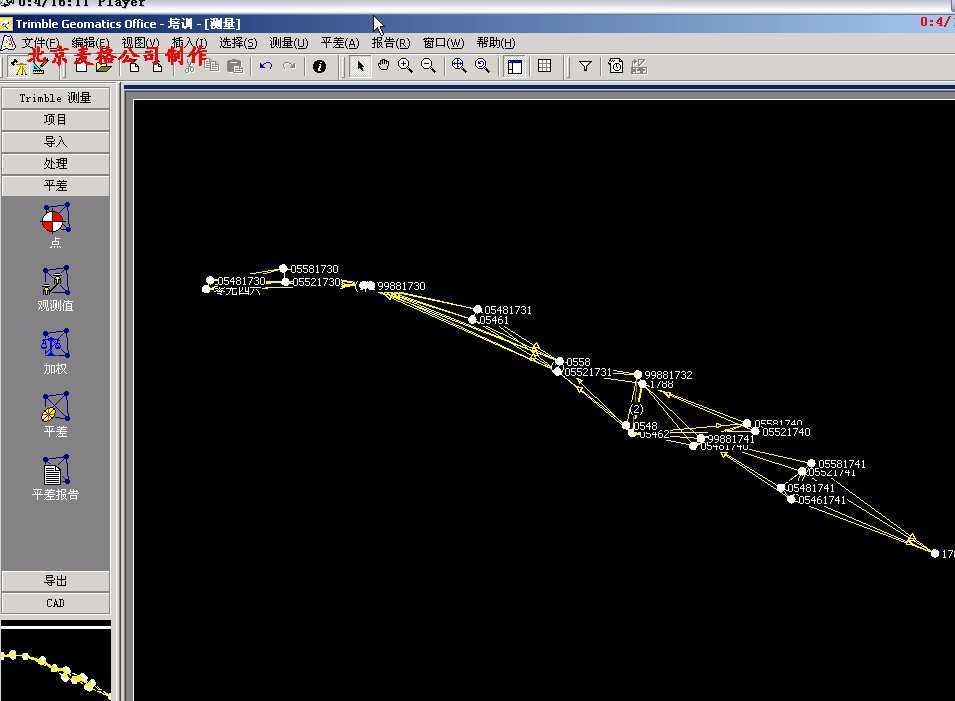The height and width of the screenshot is (701, 955).
Task: Toggle the grid display icon
Action: (x=544, y=66)
